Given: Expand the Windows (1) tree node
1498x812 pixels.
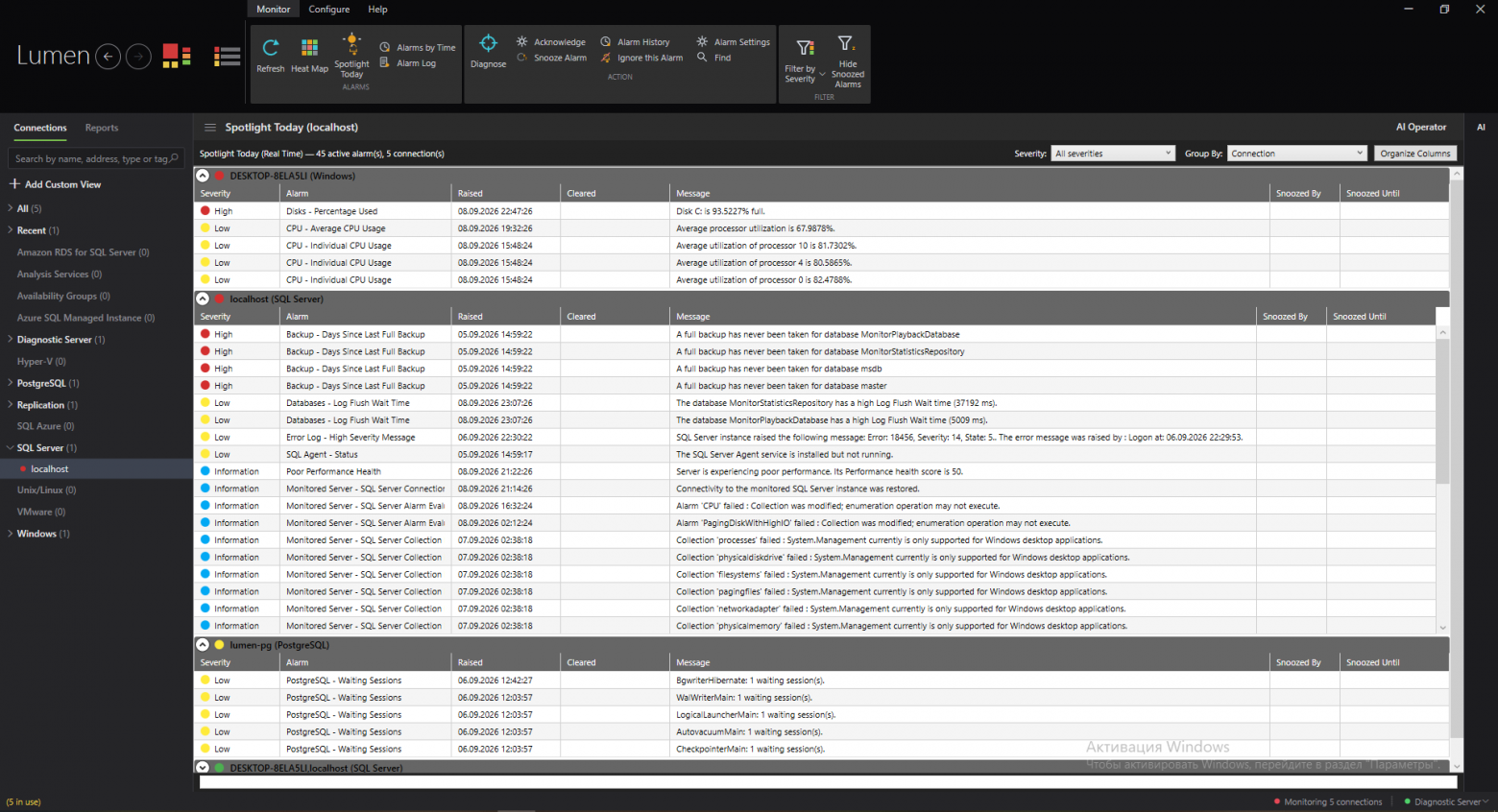Looking at the screenshot, I should click(11, 534).
